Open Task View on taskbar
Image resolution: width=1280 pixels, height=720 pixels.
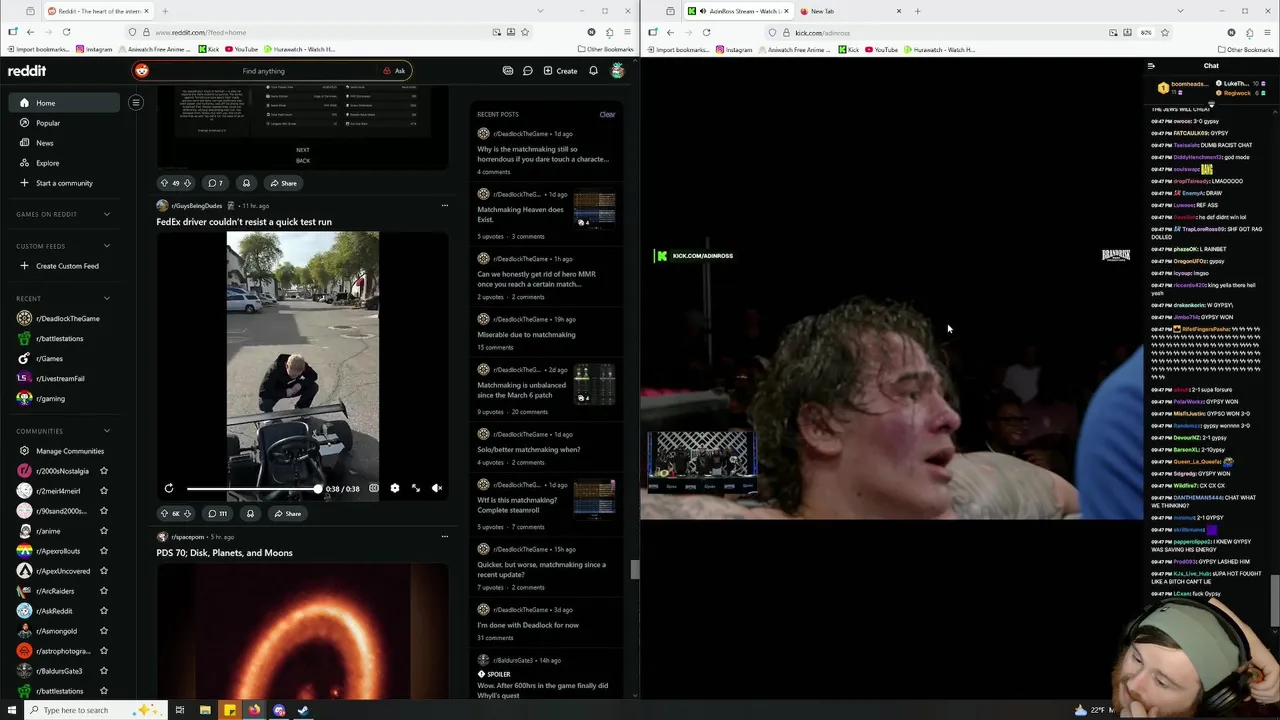180,710
